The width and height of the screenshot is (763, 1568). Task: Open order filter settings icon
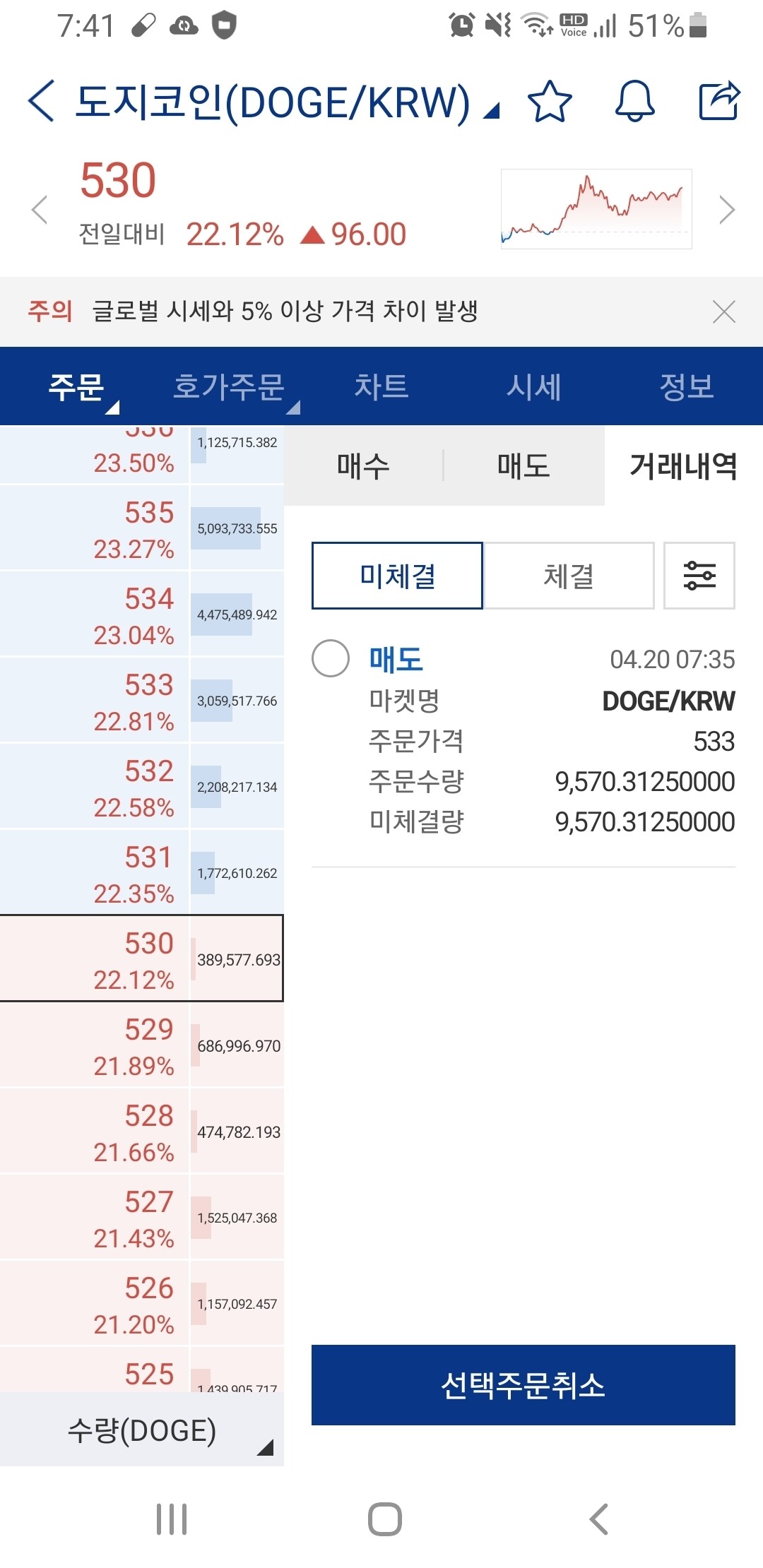coord(699,576)
